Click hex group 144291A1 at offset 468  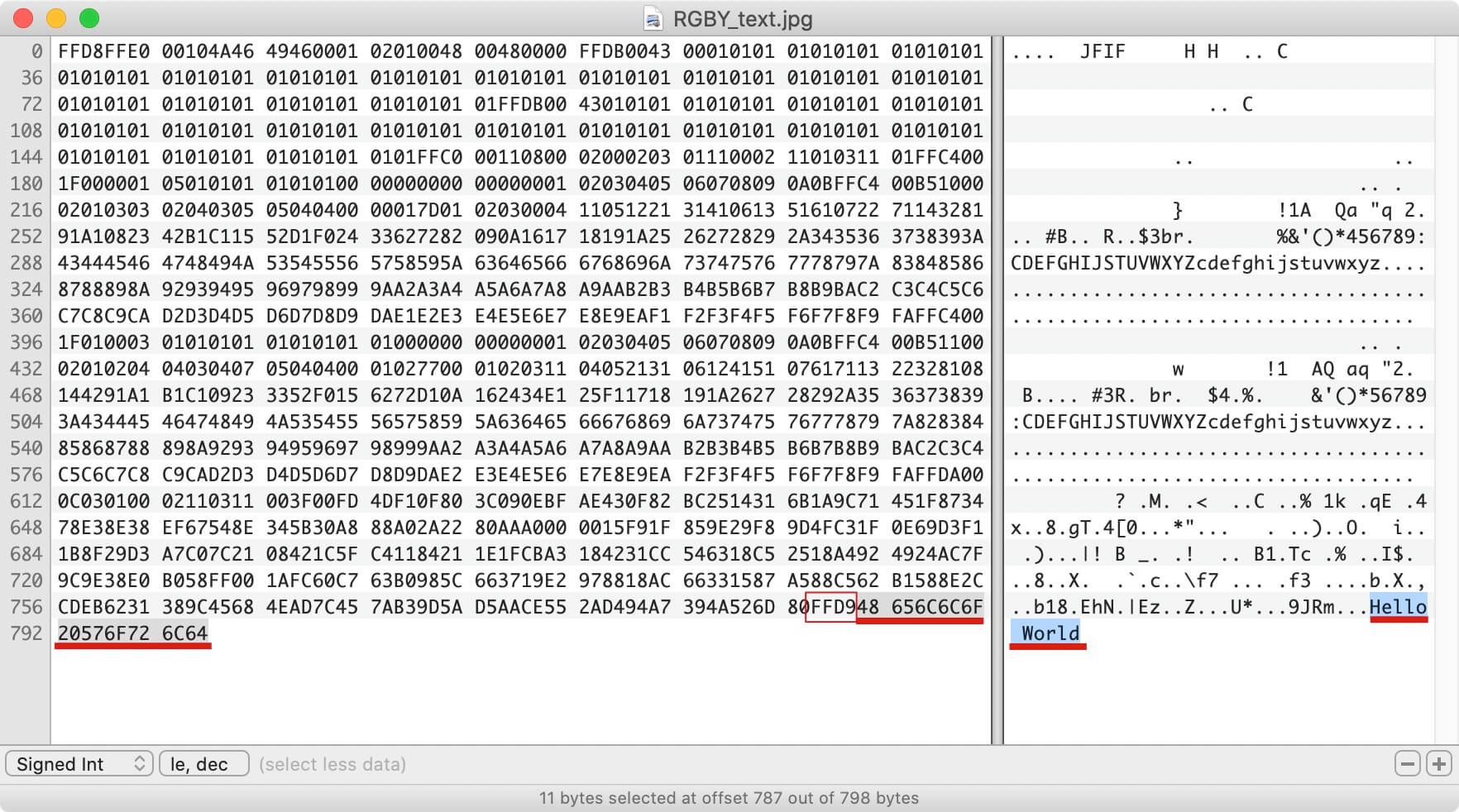coord(104,395)
